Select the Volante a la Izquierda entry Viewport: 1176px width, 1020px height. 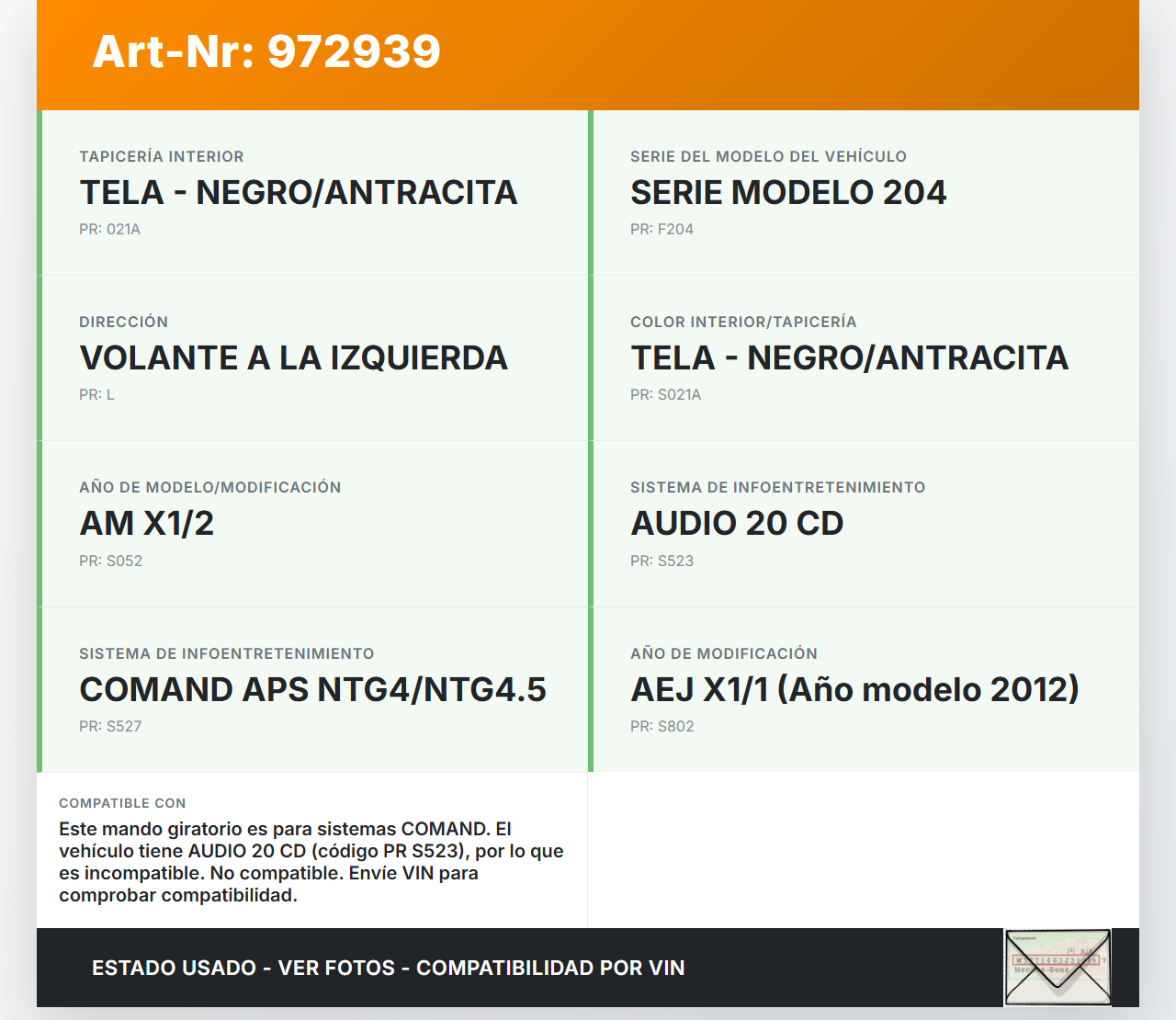coord(312,358)
